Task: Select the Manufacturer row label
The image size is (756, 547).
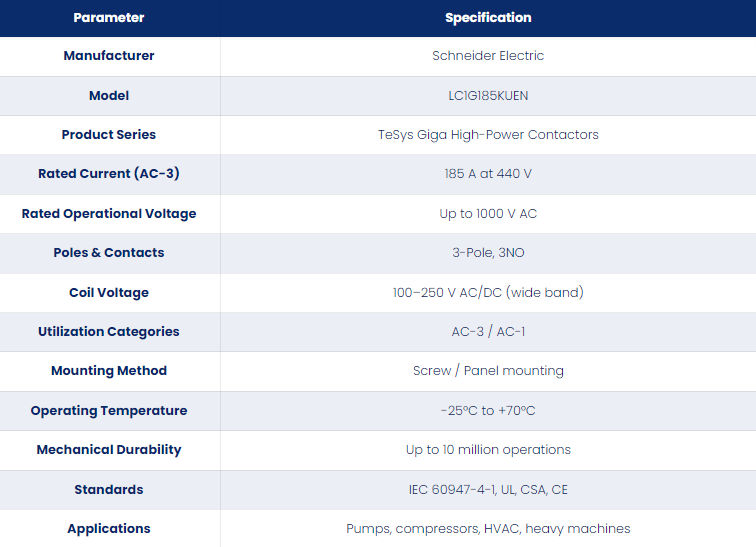Action: pyautogui.click(x=109, y=56)
